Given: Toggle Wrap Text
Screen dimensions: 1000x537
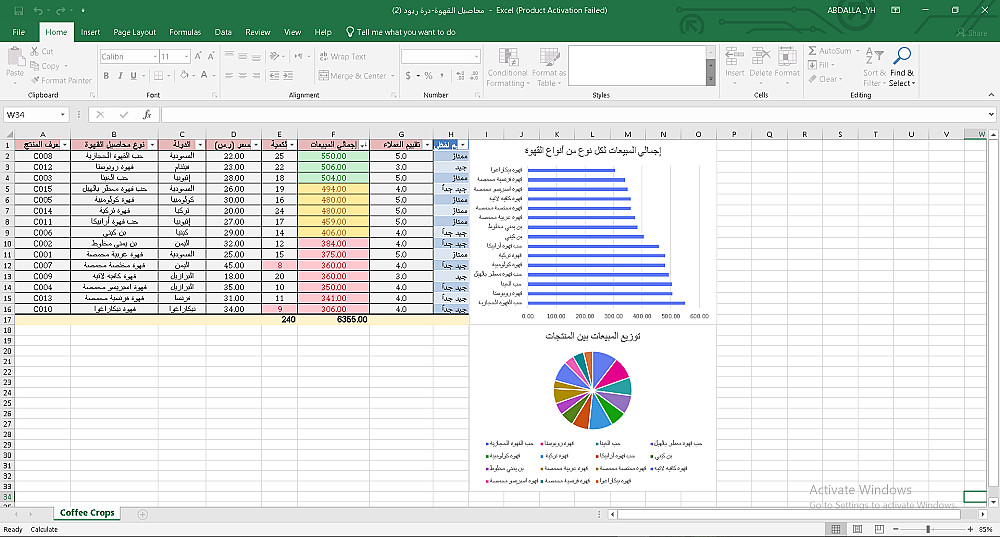Looking at the screenshot, I should [x=342, y=56].
